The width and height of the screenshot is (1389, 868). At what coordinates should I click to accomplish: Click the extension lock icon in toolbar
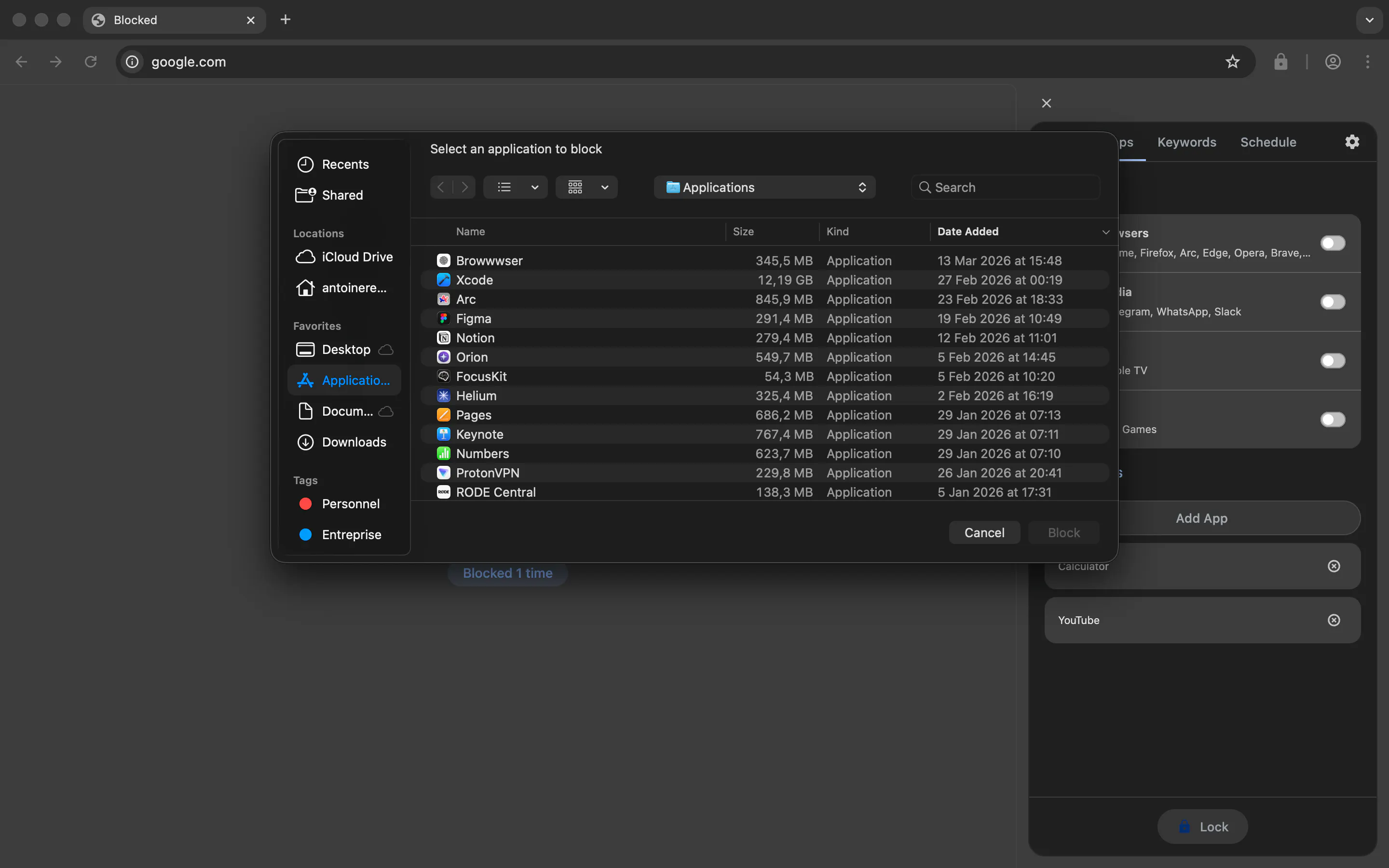pyautogui.click(x=1280, y=61)
